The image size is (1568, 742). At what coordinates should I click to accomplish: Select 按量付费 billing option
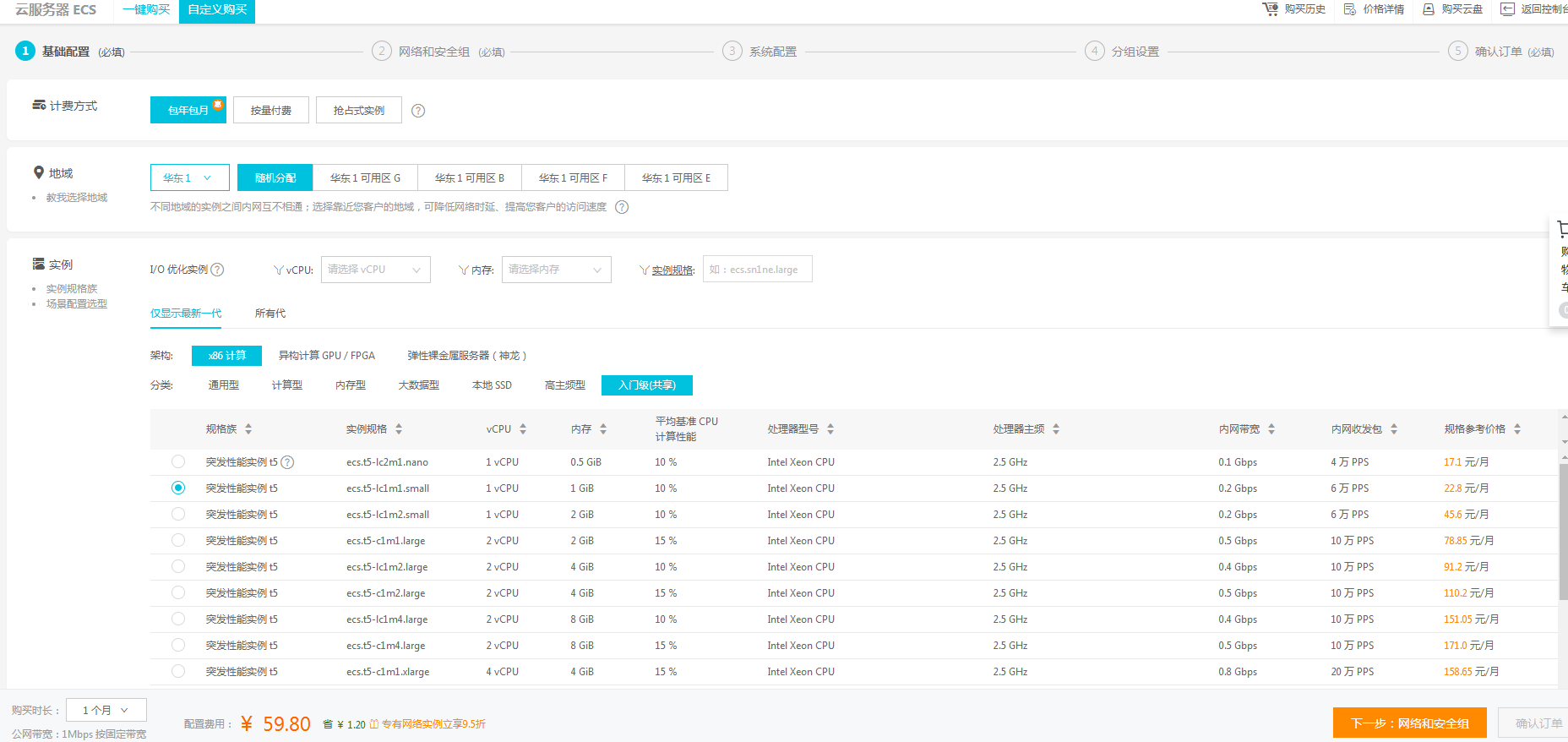tap(270, 111)
